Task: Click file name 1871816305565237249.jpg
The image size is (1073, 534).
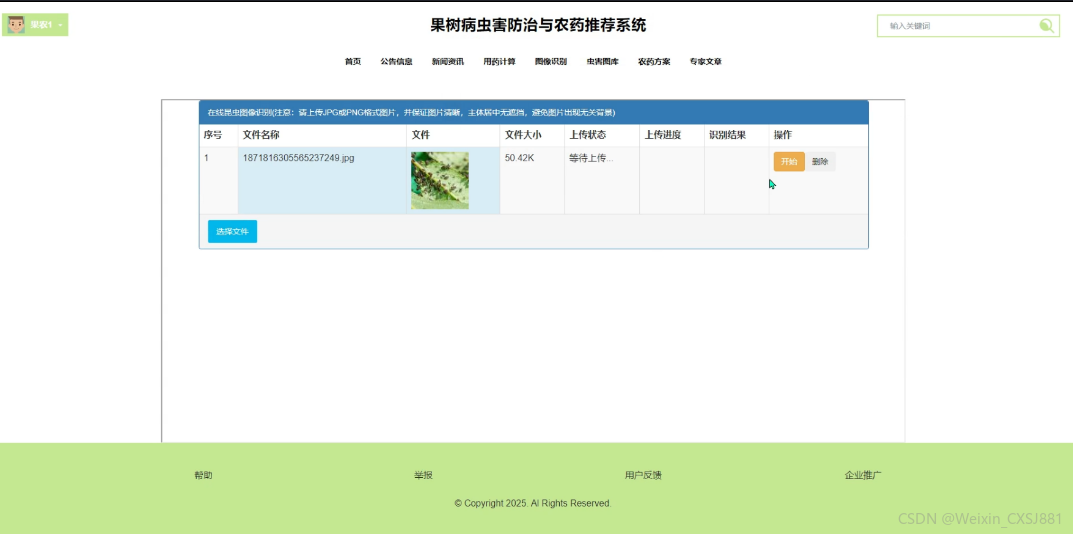Action: coord(298,158)
